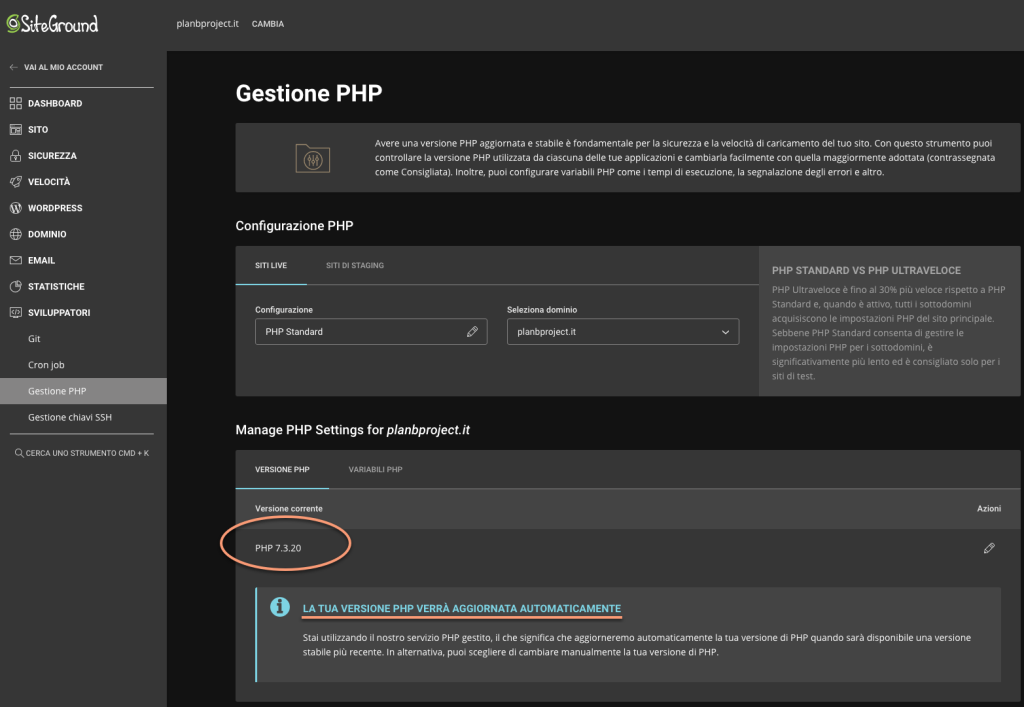
Task: Click the Sito window icon
Action: [16, 129]
